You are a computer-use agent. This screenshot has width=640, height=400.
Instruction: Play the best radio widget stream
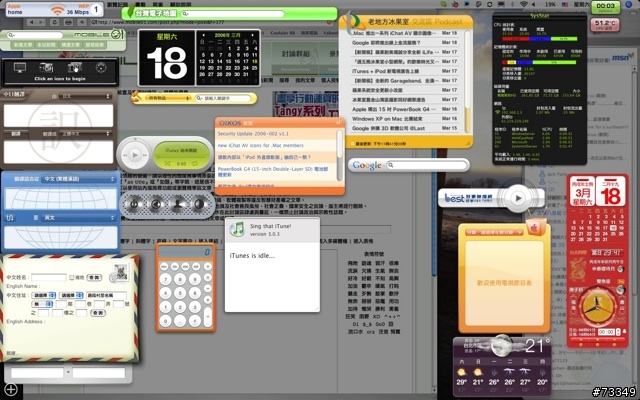pyautogui.click(x=518, y=198)
